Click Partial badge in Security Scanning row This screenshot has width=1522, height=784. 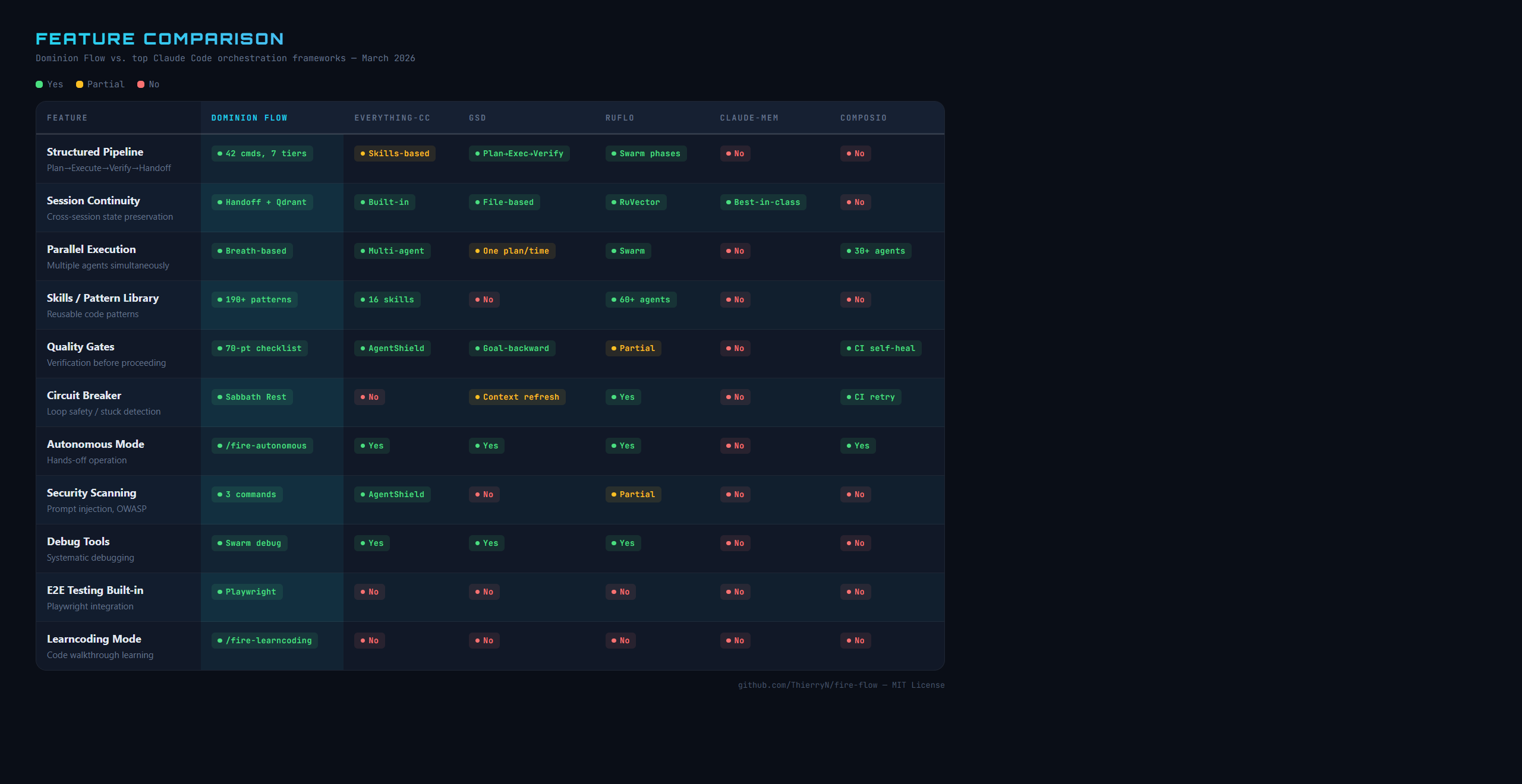[x=634, y=495]
